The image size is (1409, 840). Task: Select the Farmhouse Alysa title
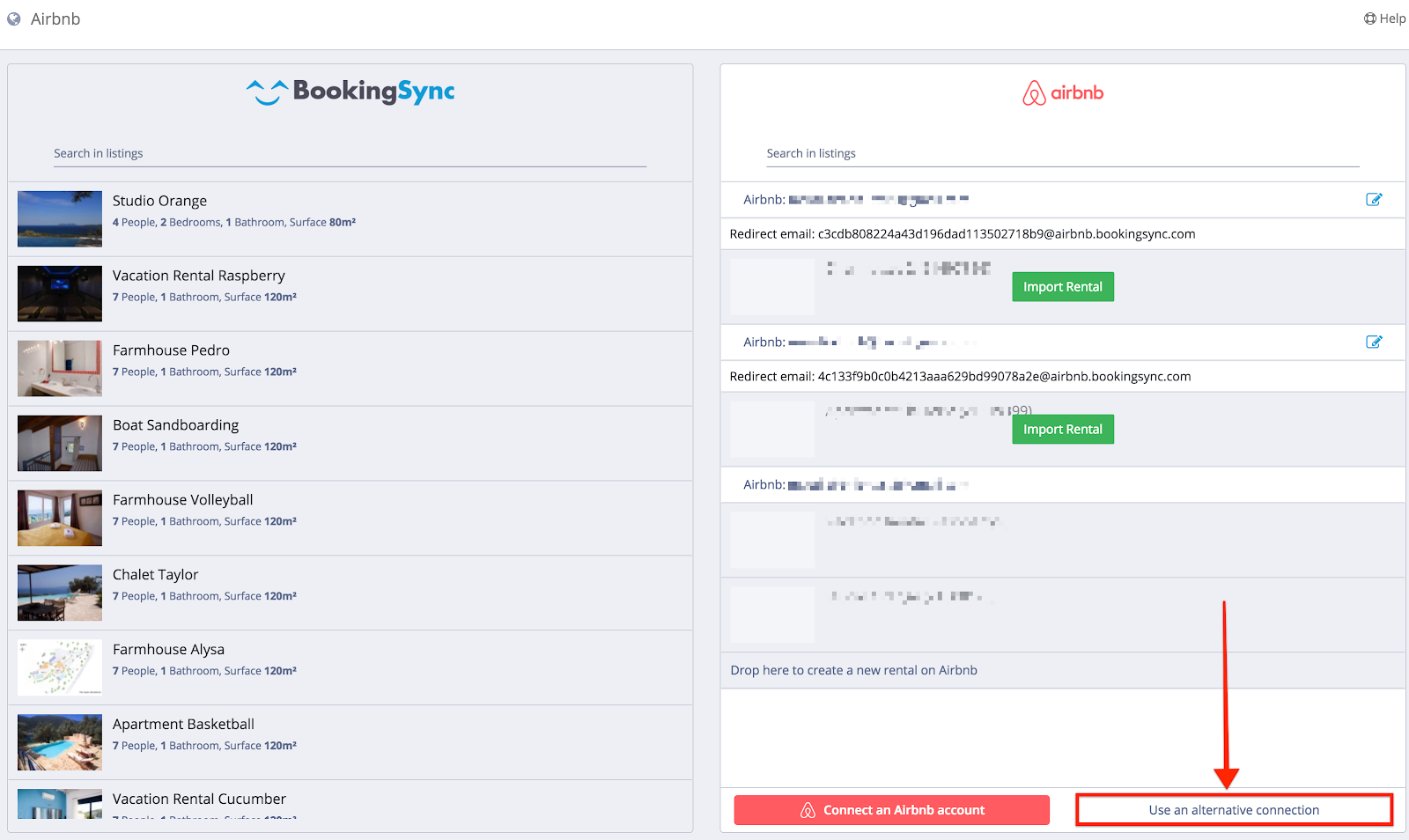click(x=168, y=650)
